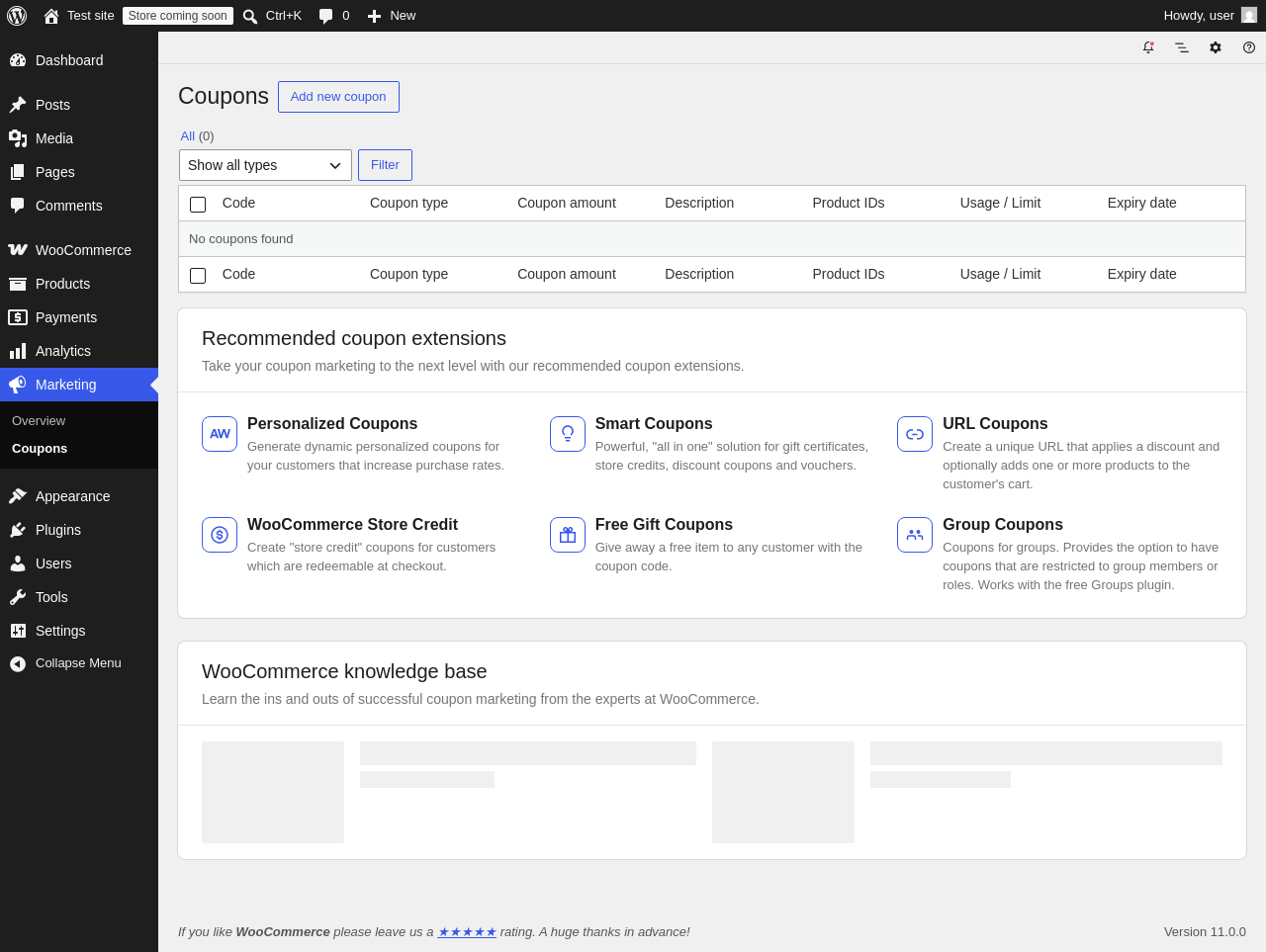Open the Smart Coupons extension title
Screen dimensions: 1266x952
point(654,424)
